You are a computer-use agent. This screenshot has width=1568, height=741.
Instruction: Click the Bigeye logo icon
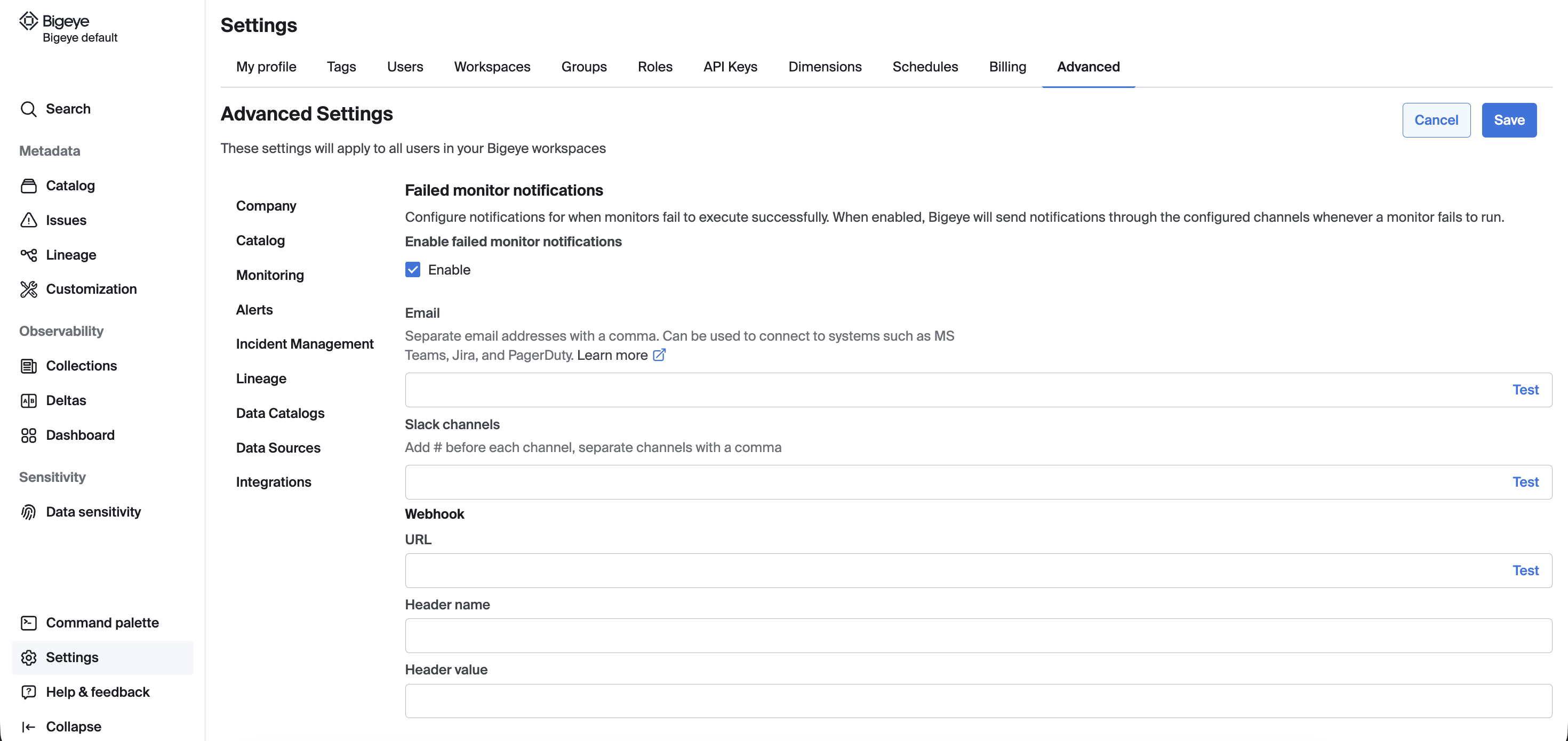tap(29, 21)
